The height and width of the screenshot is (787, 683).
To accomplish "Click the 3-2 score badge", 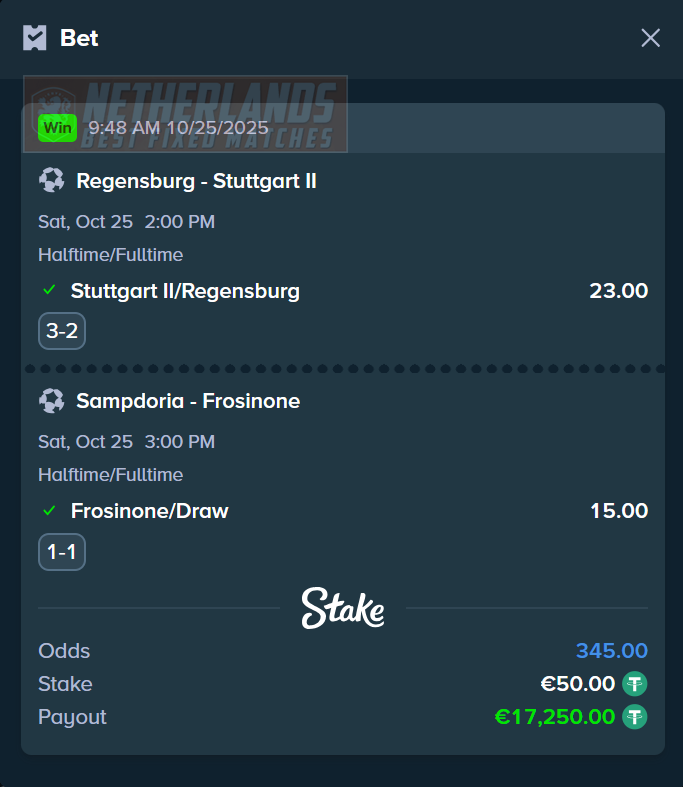I will (62, 331).
